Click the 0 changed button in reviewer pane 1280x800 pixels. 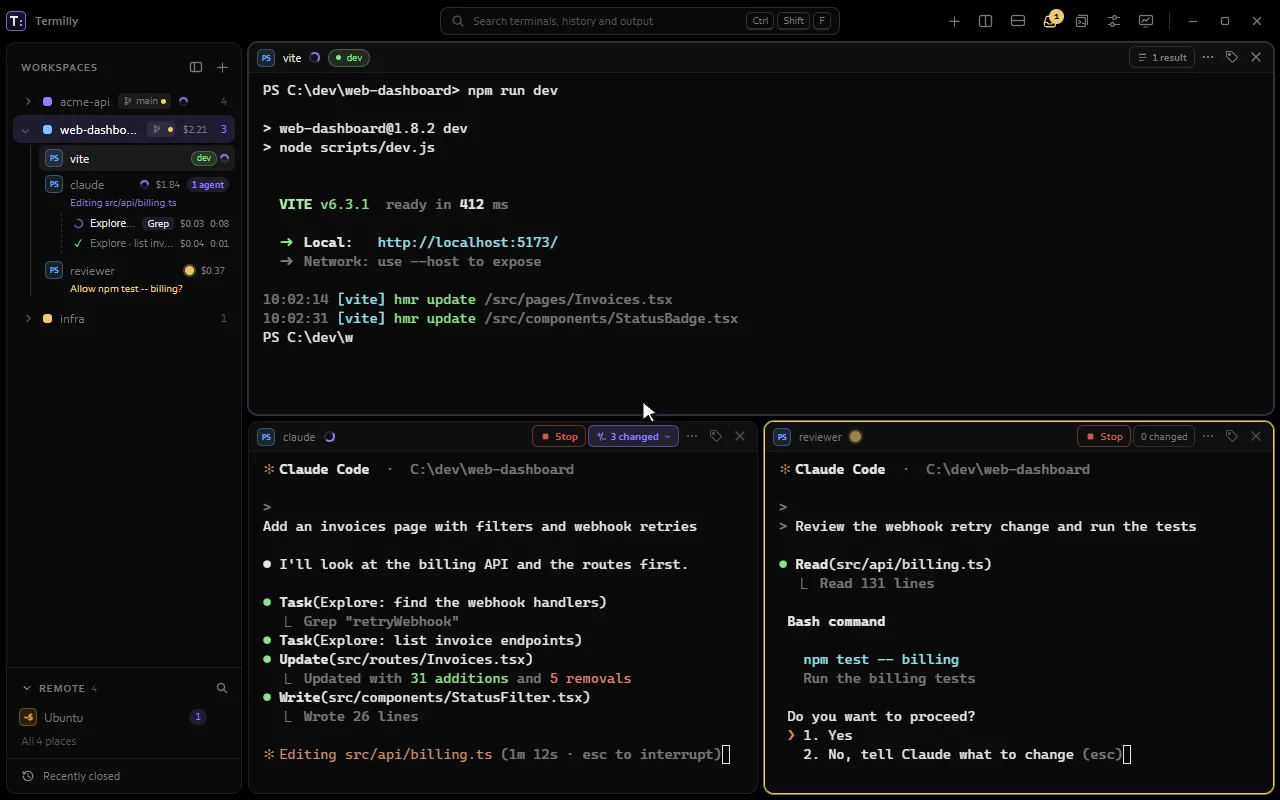[1164, 436]
